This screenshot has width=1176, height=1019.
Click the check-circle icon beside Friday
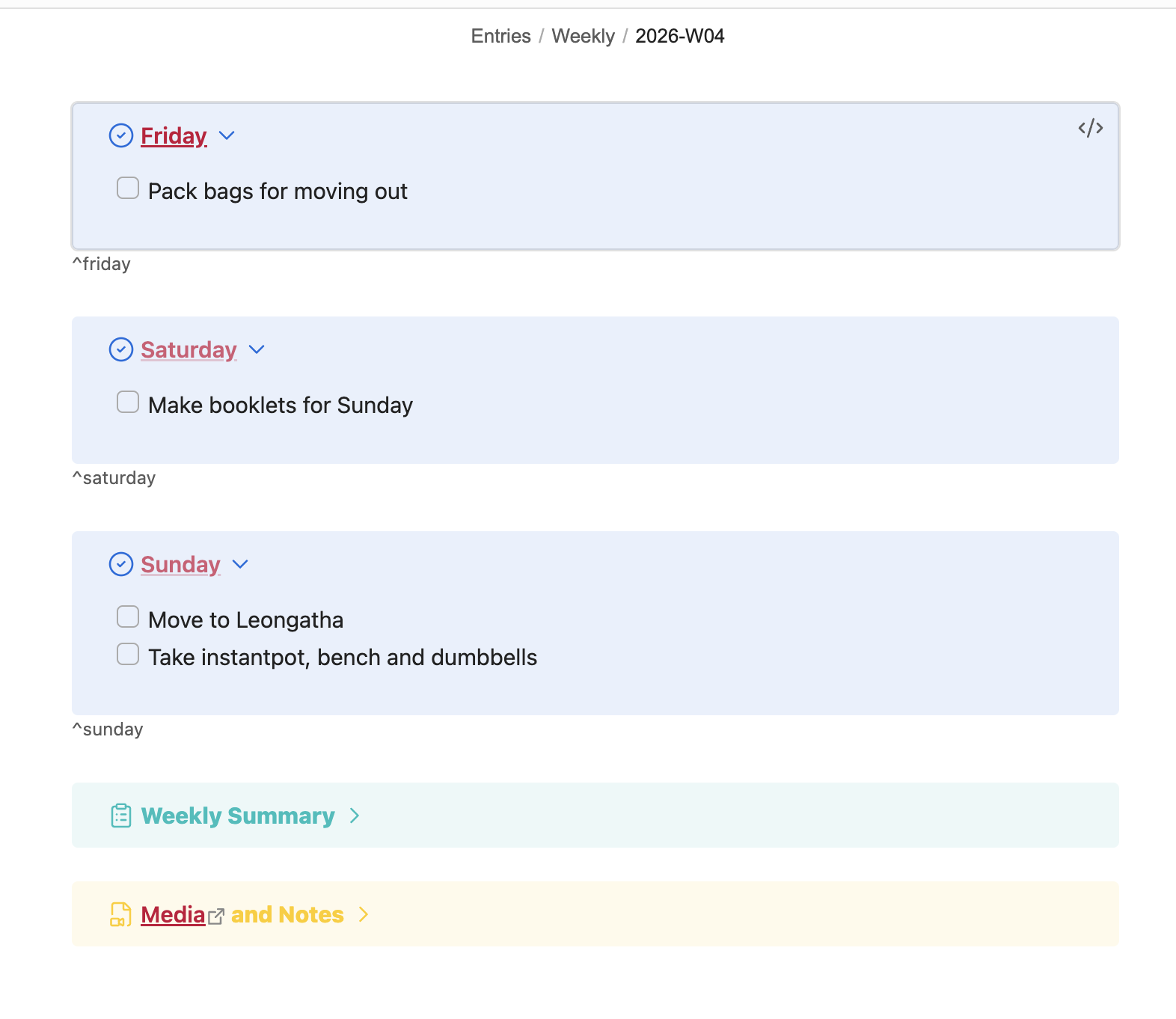(x=121, y=135)
